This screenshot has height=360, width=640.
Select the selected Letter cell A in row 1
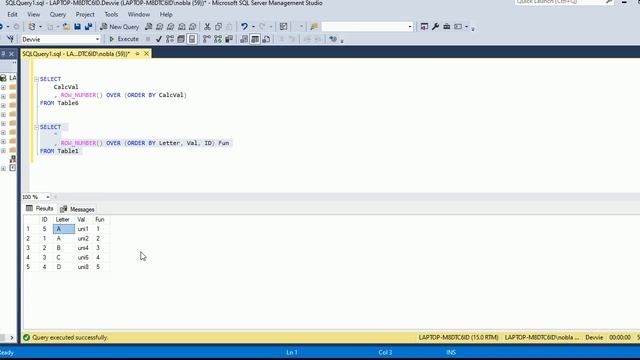point(64,229)
